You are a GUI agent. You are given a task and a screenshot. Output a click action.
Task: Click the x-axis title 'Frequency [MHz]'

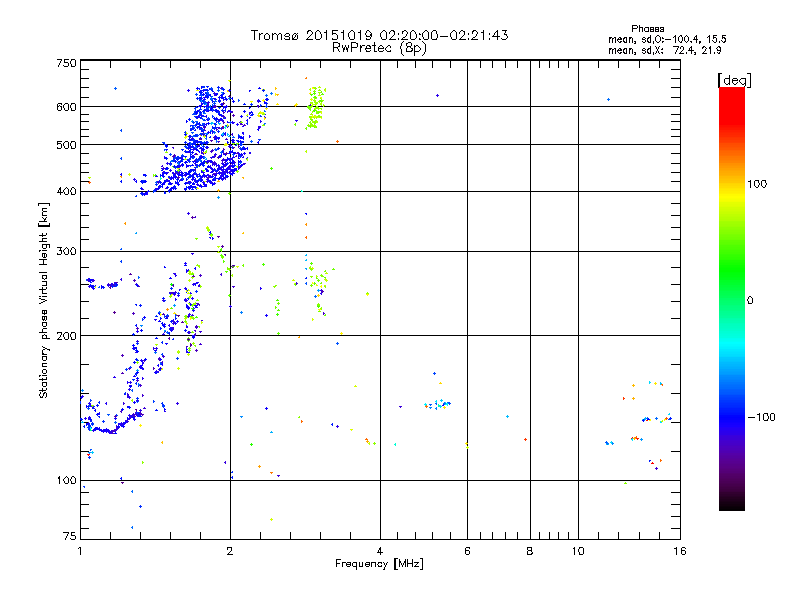tap(379, 564)
